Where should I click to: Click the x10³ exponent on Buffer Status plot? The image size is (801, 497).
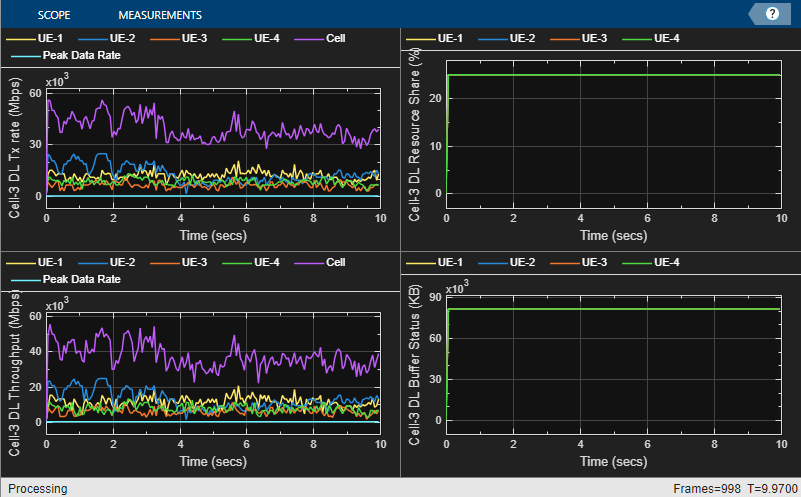point(457,287)
